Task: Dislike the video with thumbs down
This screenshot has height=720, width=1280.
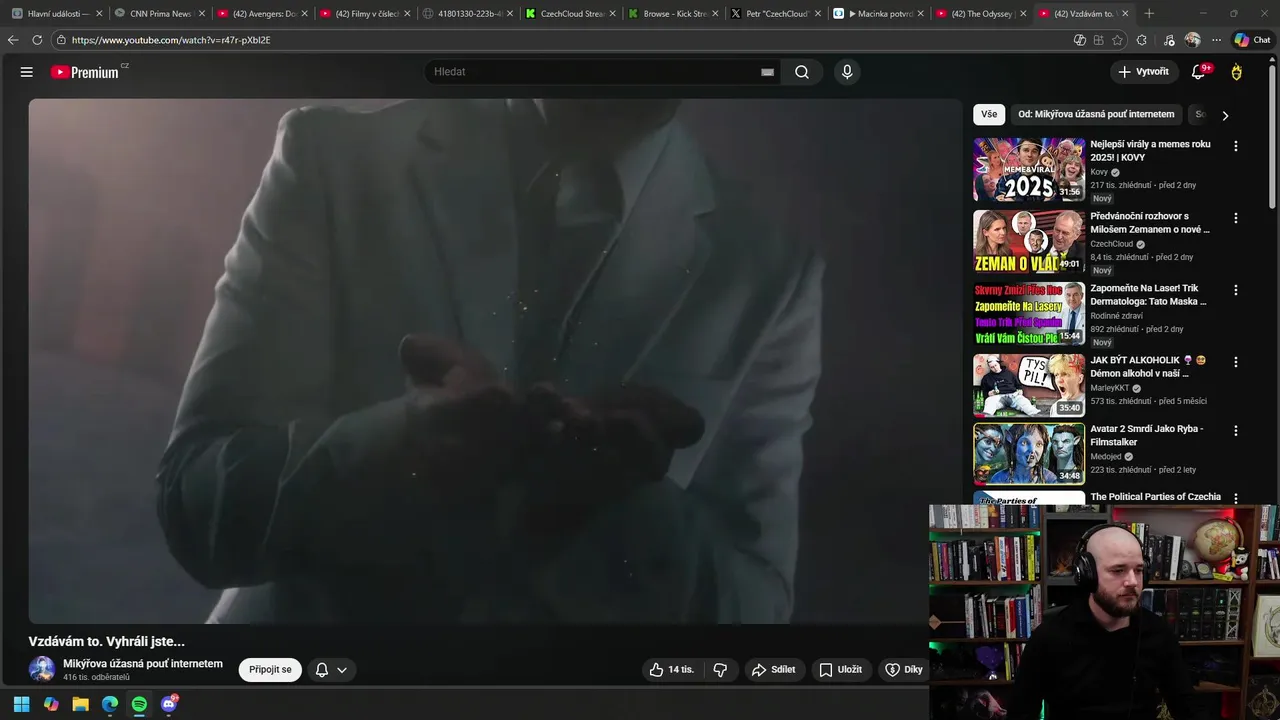Action: (x=720, y=670)
